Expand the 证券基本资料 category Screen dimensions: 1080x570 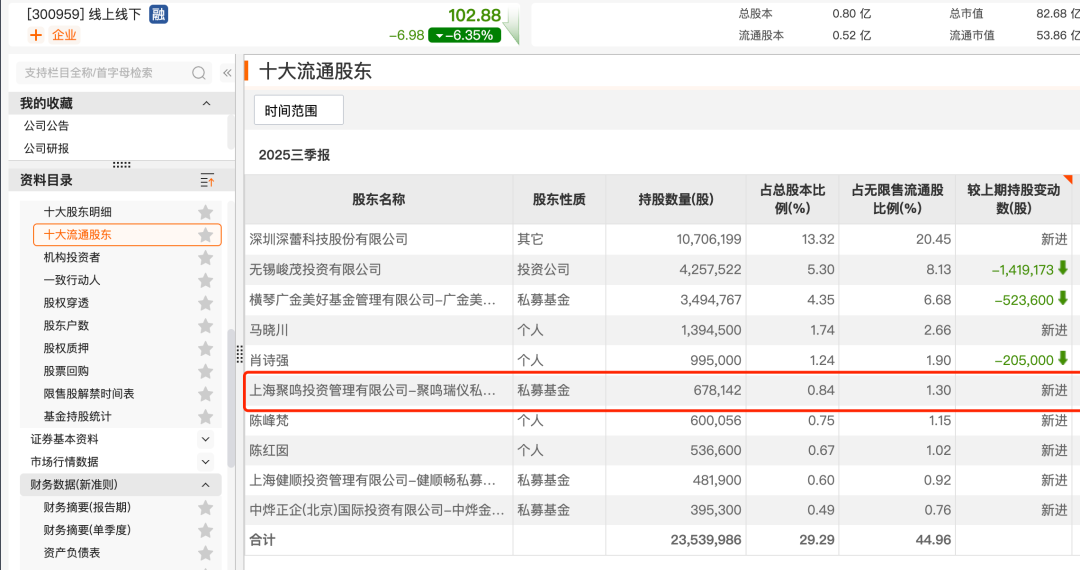click(205, 439)
